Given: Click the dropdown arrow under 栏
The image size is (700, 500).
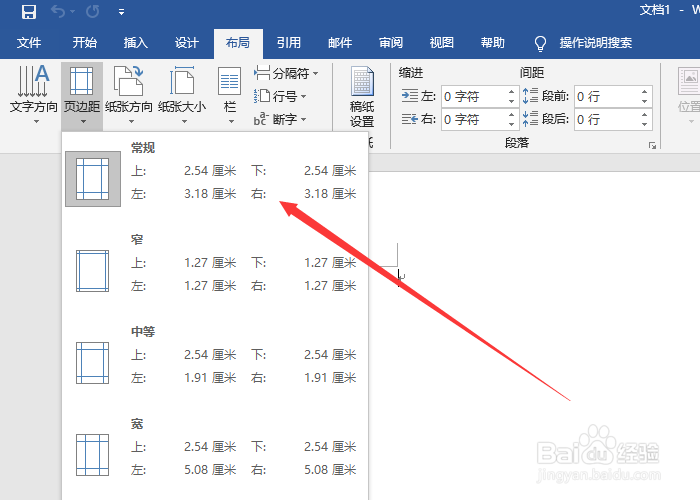Looking at the screenshot, I should pos(231,121).
